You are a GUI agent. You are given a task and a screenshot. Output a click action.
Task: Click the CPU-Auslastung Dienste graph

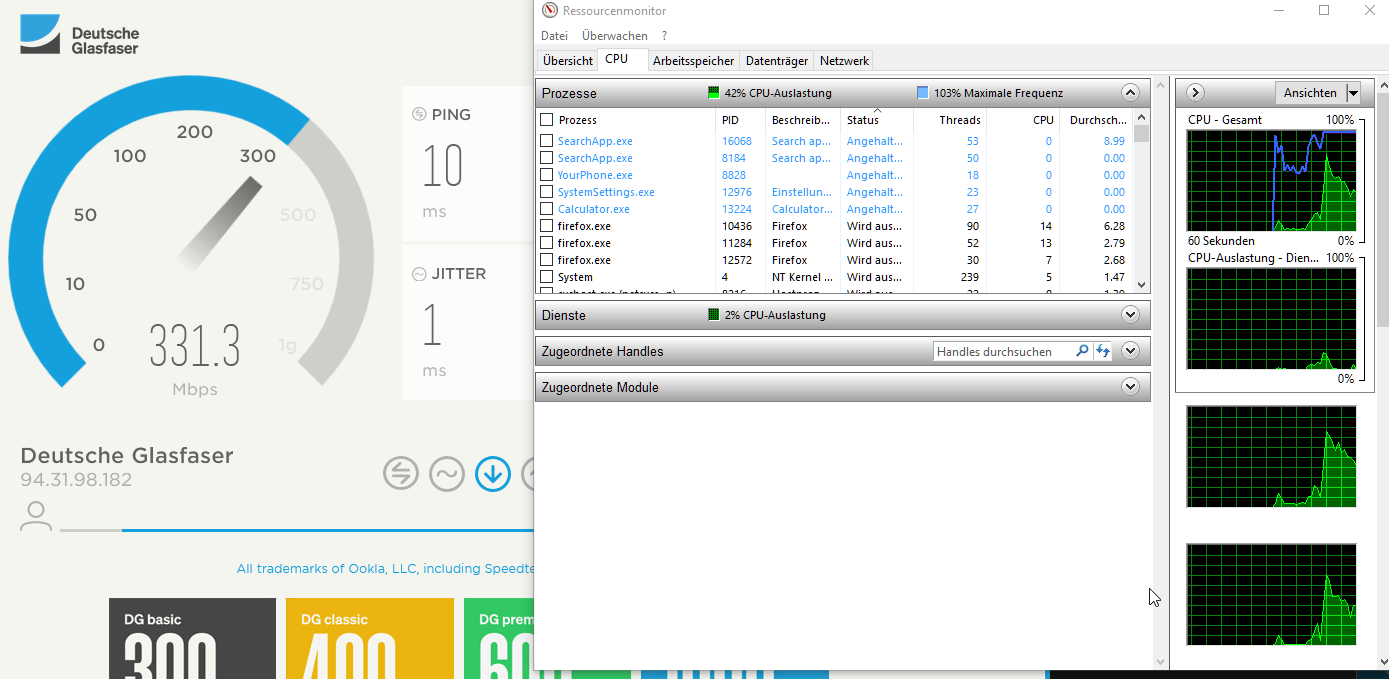point(1271,318)
